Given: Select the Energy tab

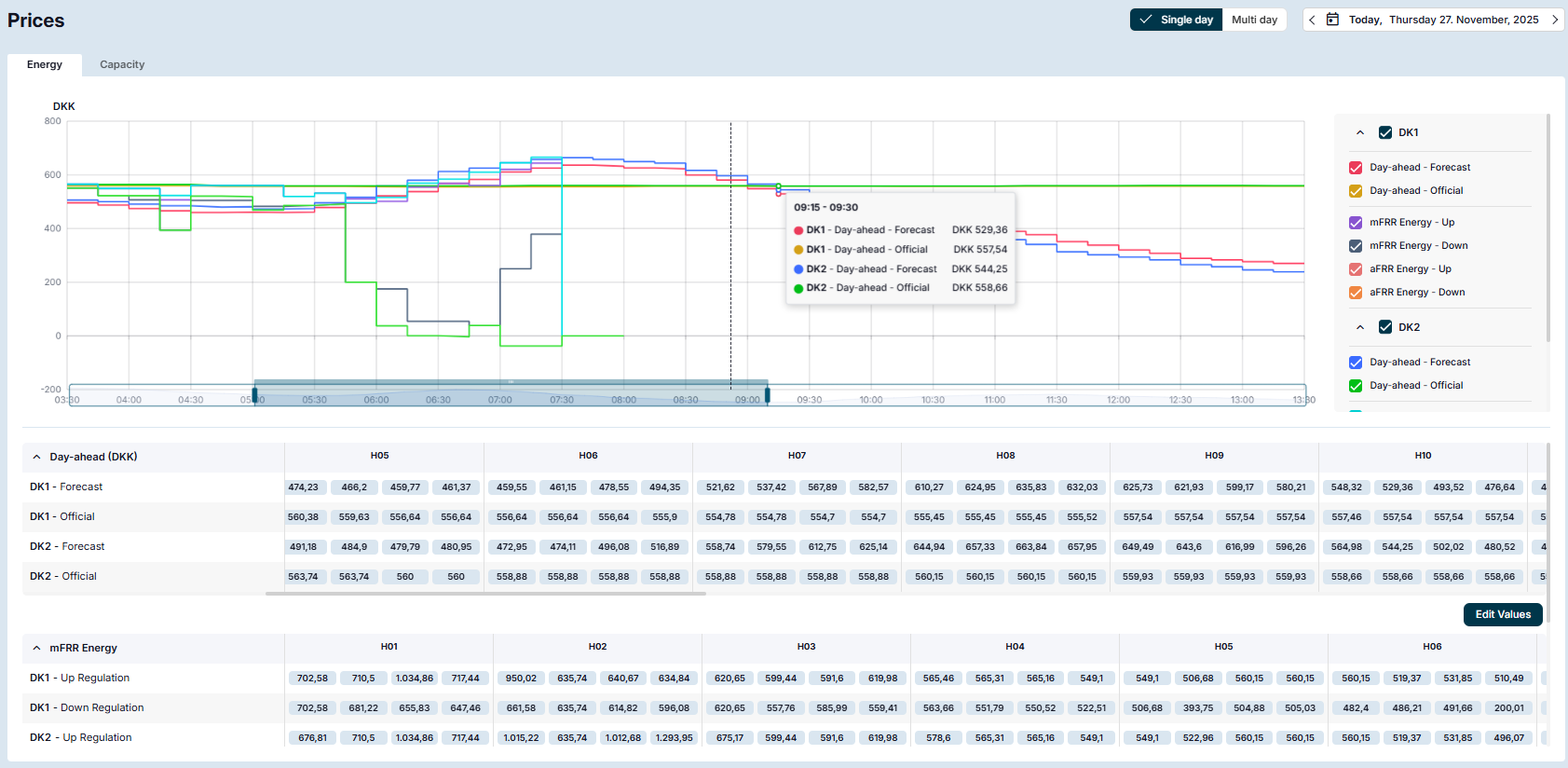Looking at the screenshot, I should pyautogui.click(x=45, y=64).
